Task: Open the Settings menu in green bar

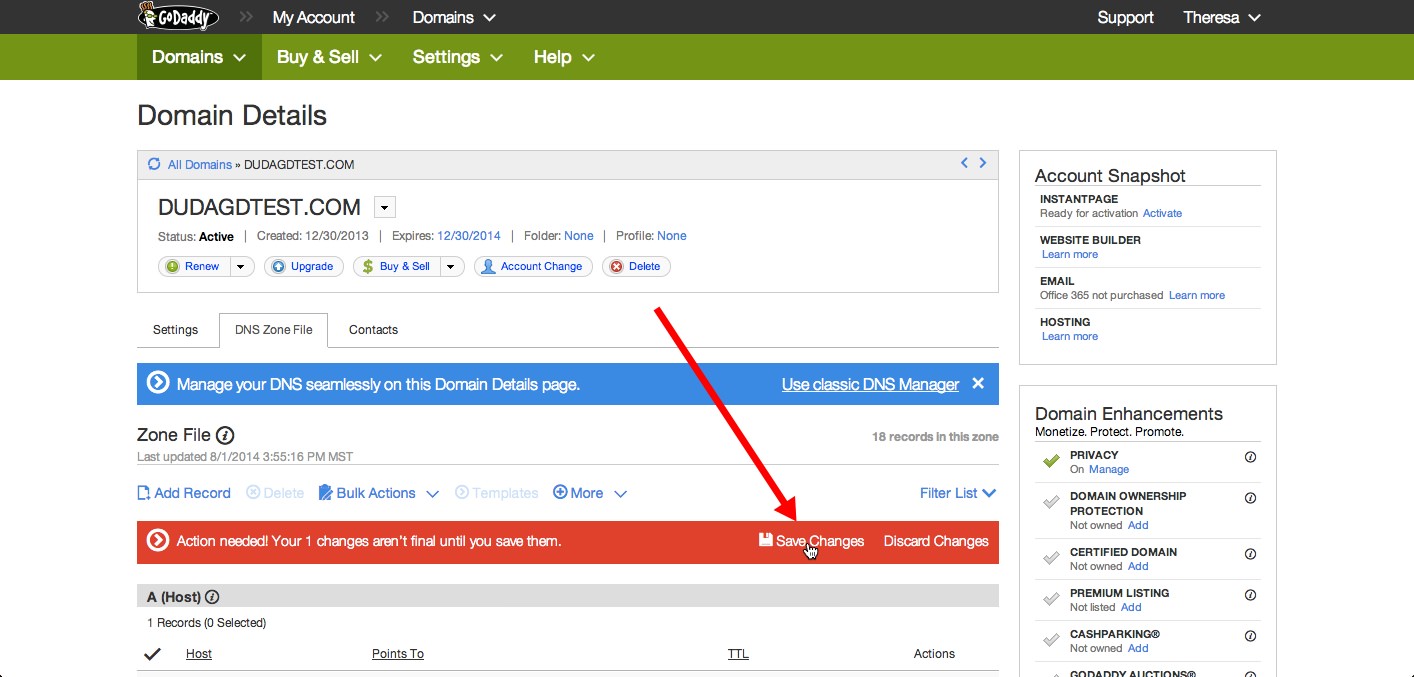Action: [457, 57]
